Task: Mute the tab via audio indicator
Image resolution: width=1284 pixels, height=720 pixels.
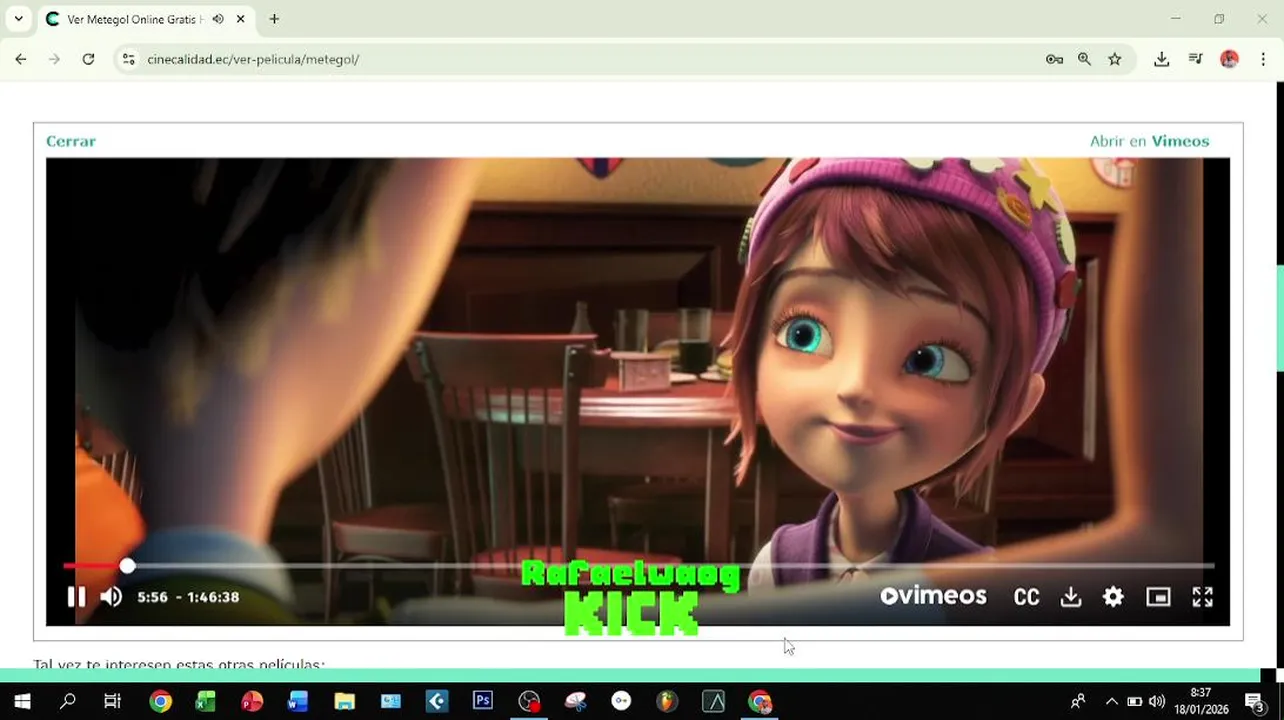Action: point(218,19)
